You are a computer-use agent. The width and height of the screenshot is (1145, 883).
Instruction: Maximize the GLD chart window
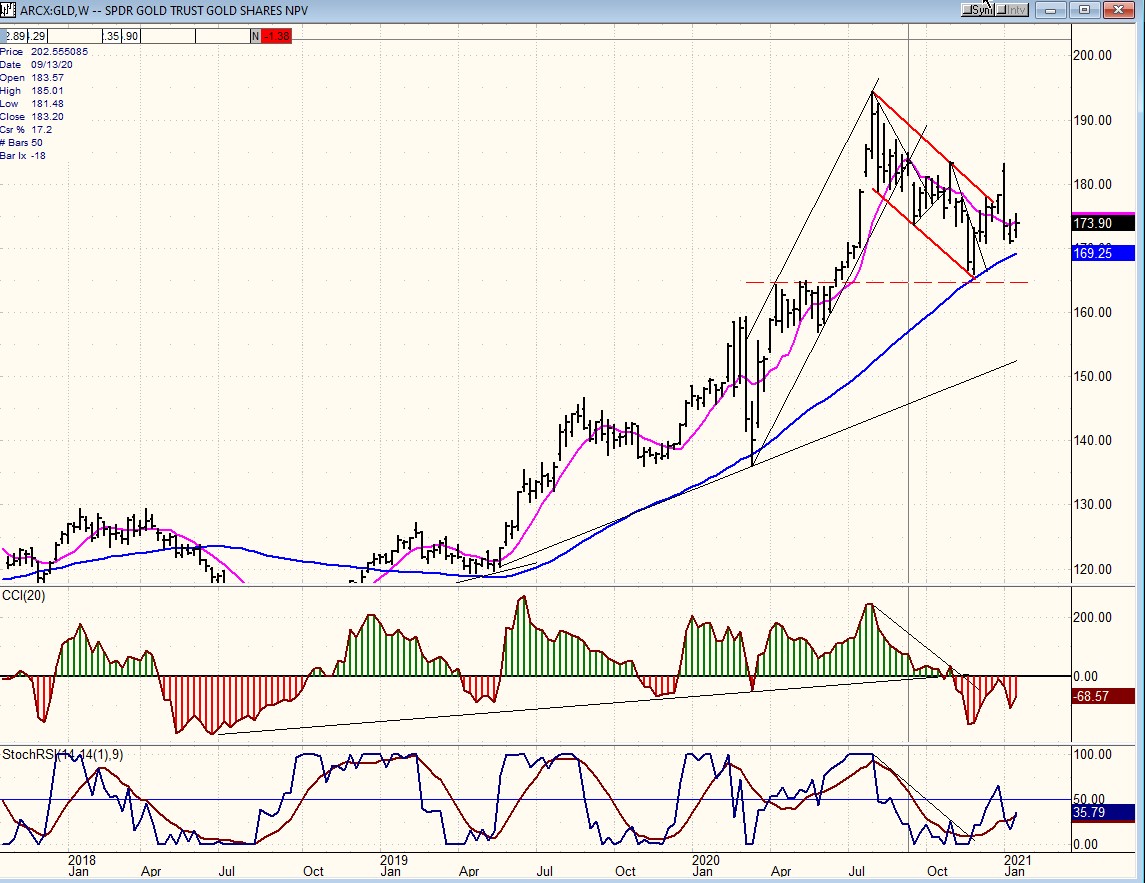click(1083, 10)
